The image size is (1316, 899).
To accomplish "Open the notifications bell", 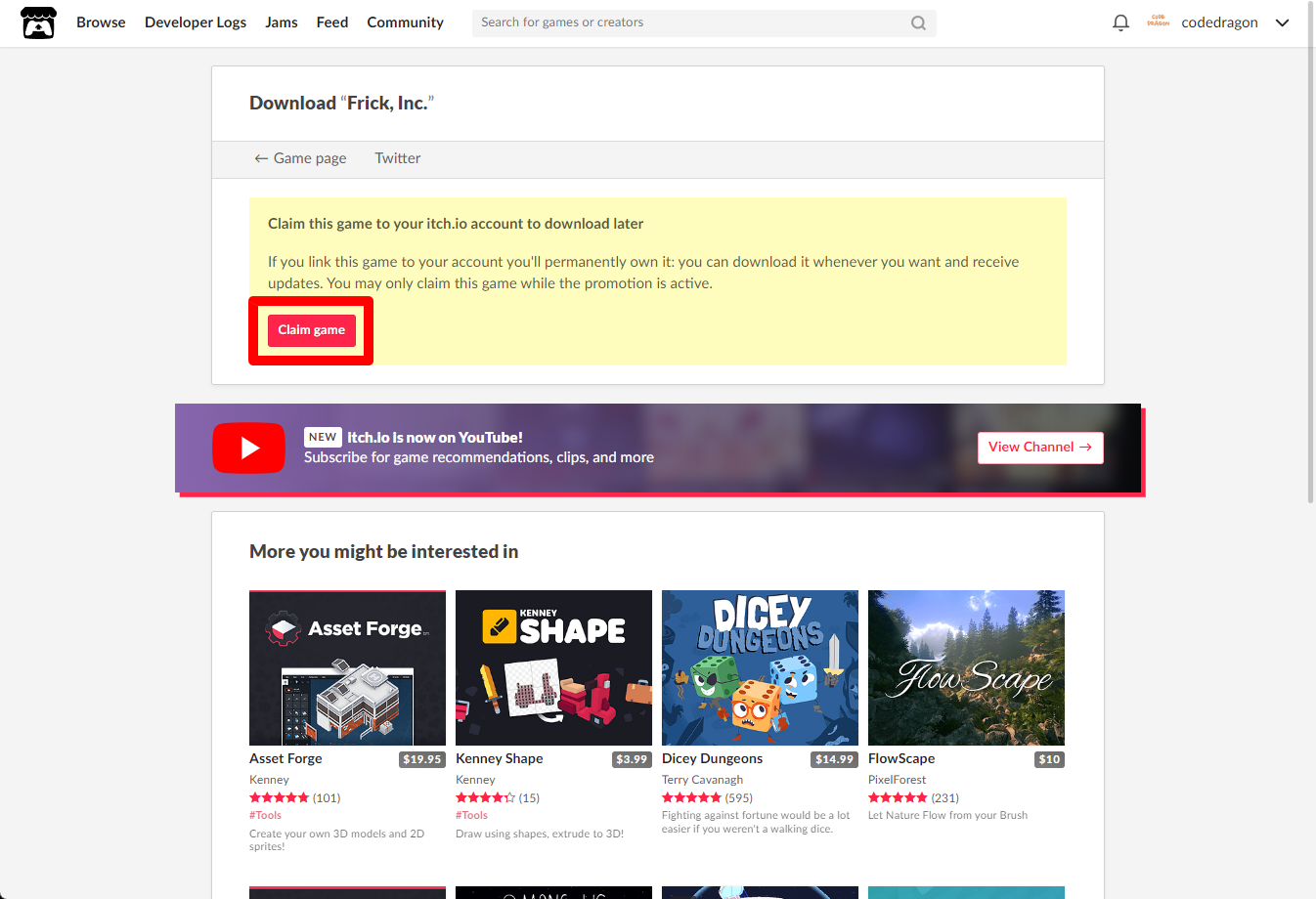I will click(x=1121, y=22).
